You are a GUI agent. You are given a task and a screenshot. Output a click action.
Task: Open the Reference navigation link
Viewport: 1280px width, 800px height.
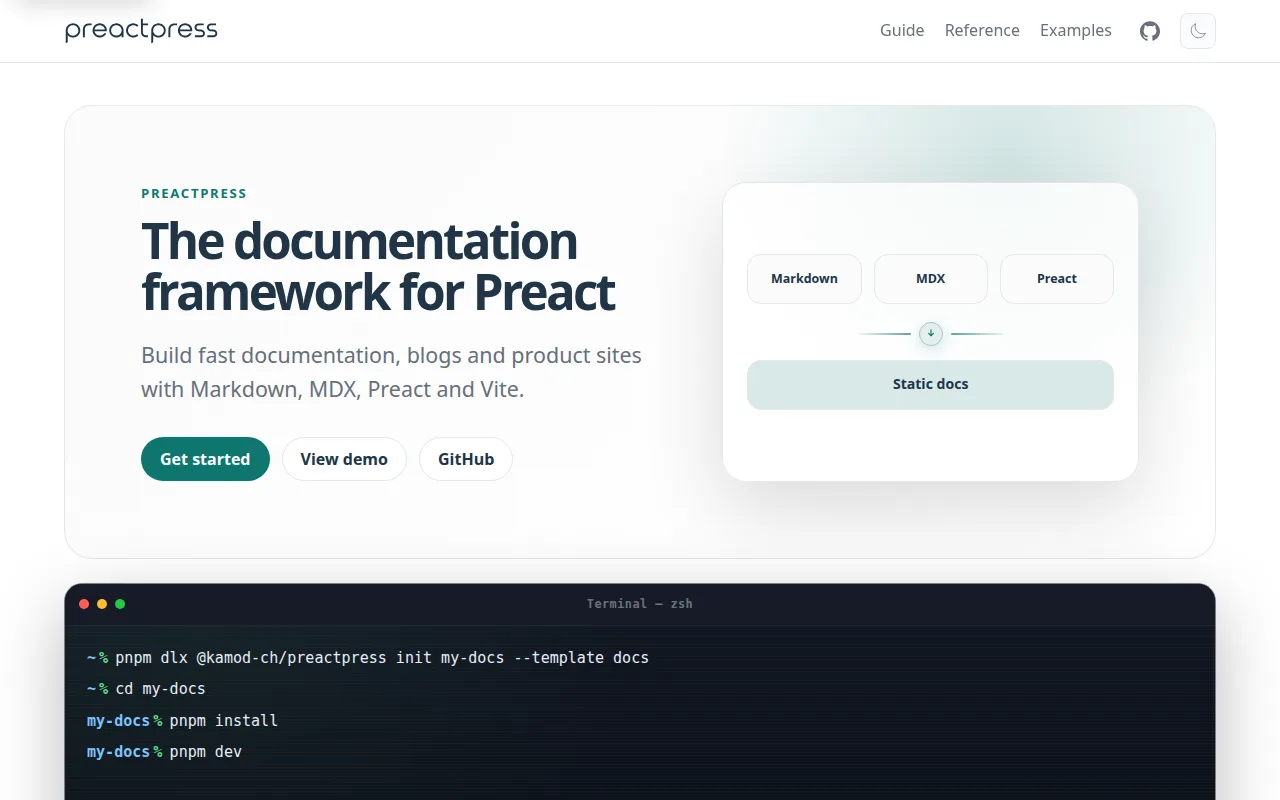coord(982,31)
